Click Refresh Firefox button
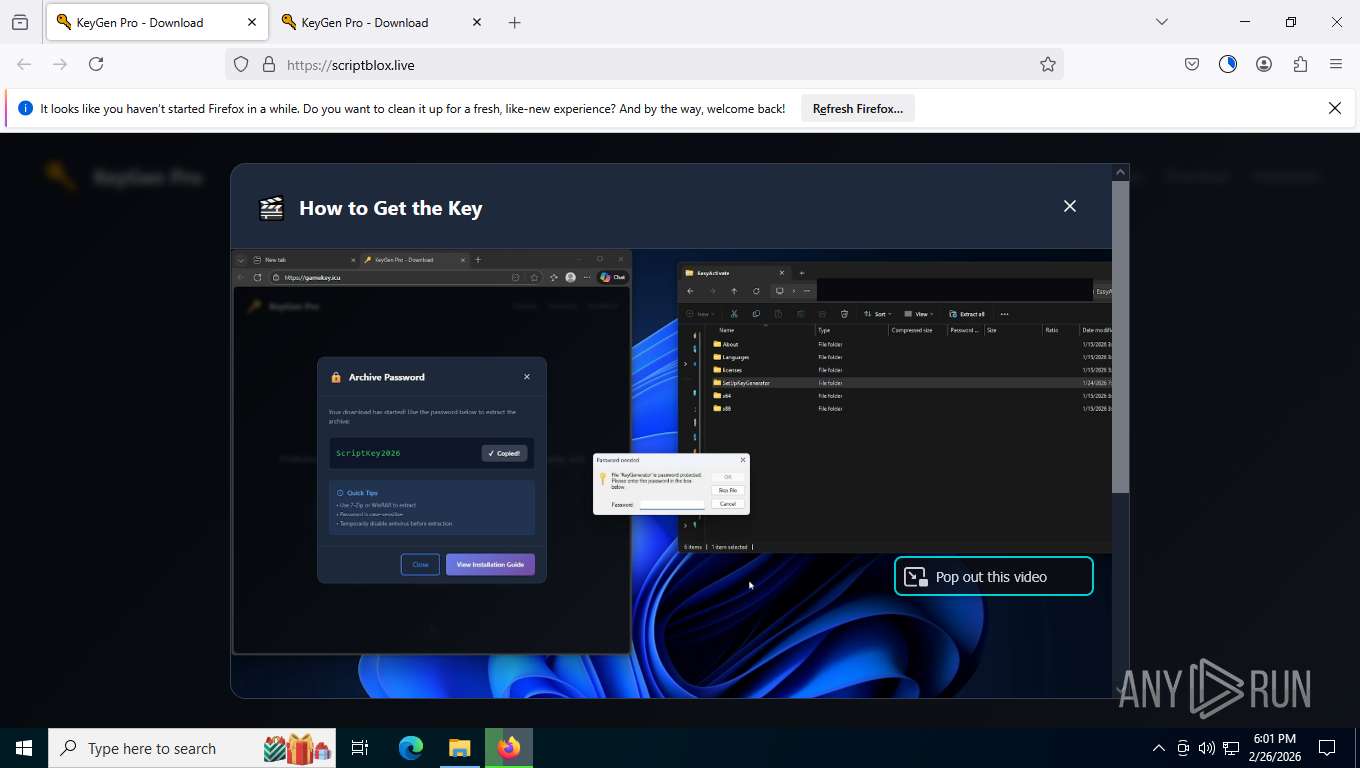 858,109
